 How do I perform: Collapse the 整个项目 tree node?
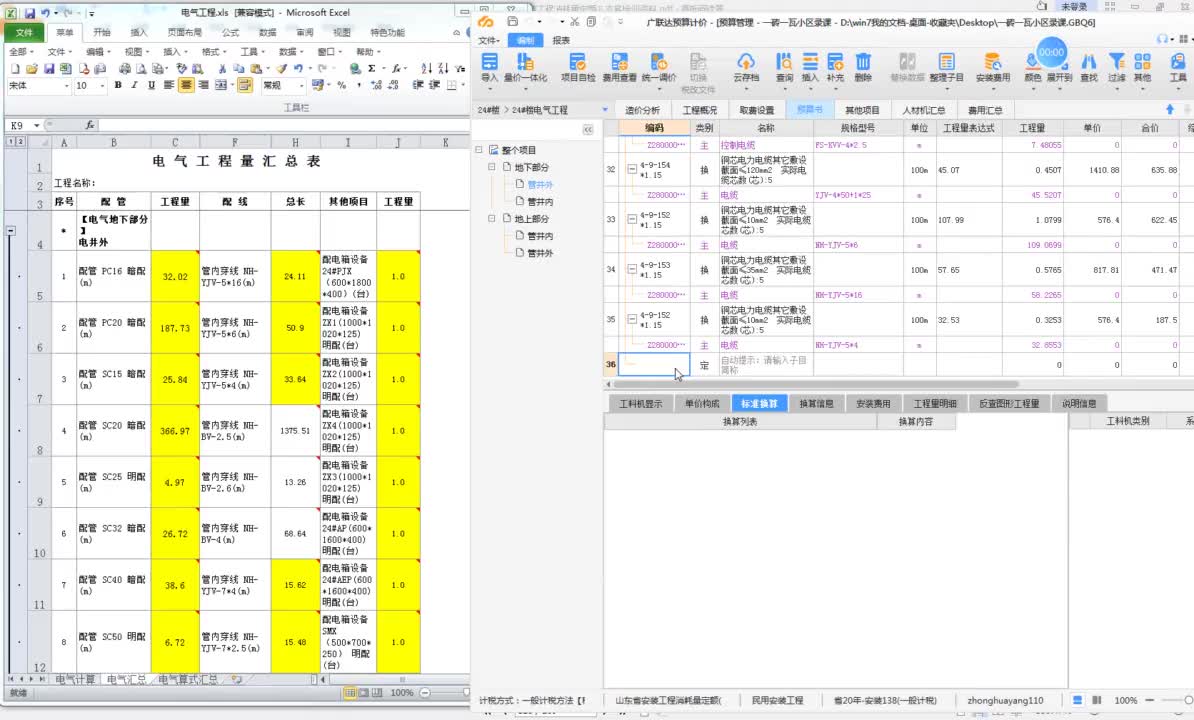tap(479, 150)
